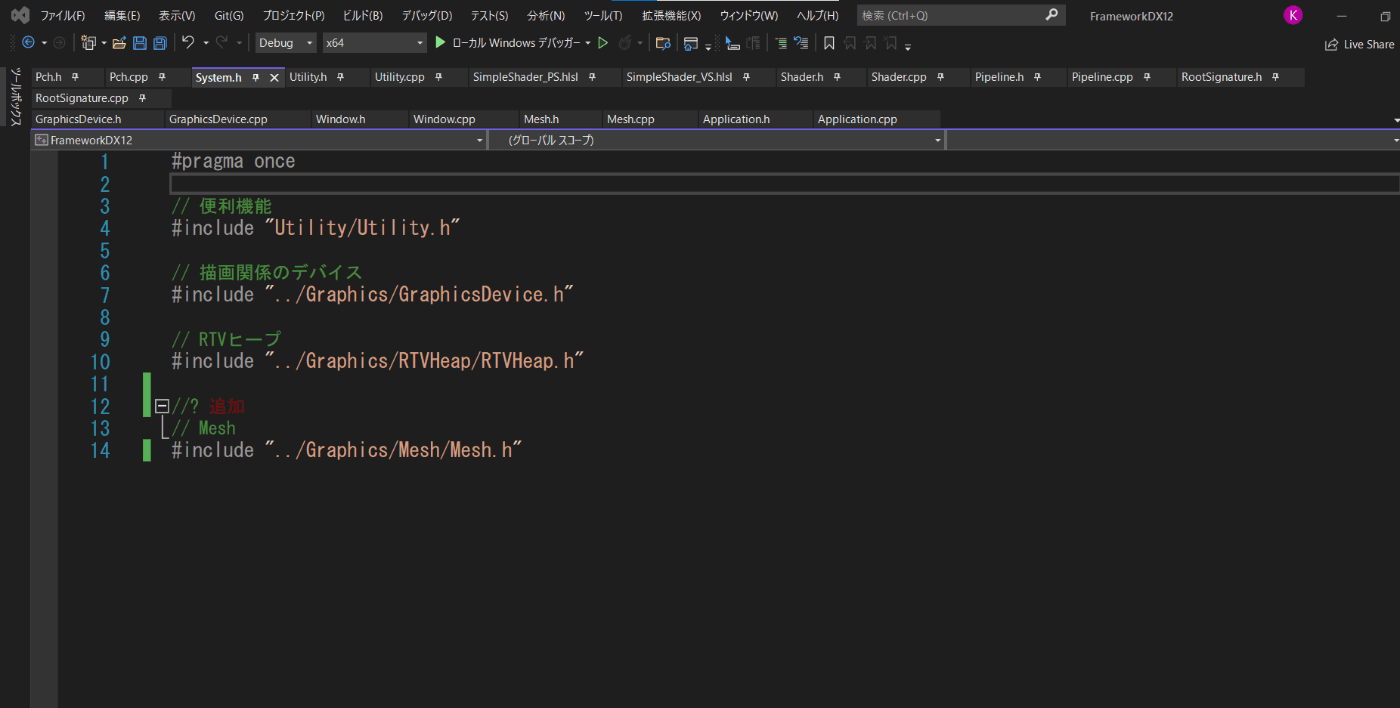Close the System.h tab
Image resolution: width=1400 pixels, height=708 pixels.
coord(274,77)
